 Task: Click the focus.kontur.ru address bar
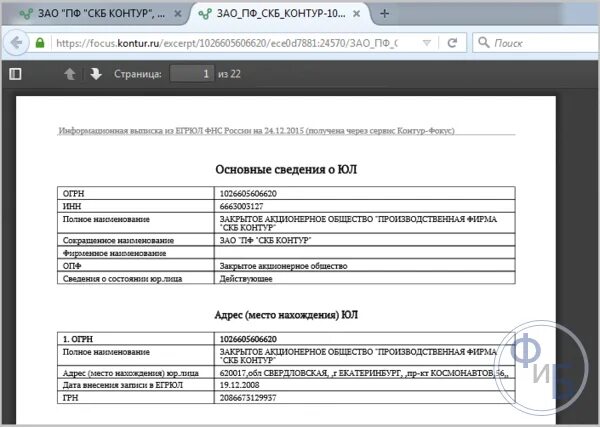pos(227,43)
